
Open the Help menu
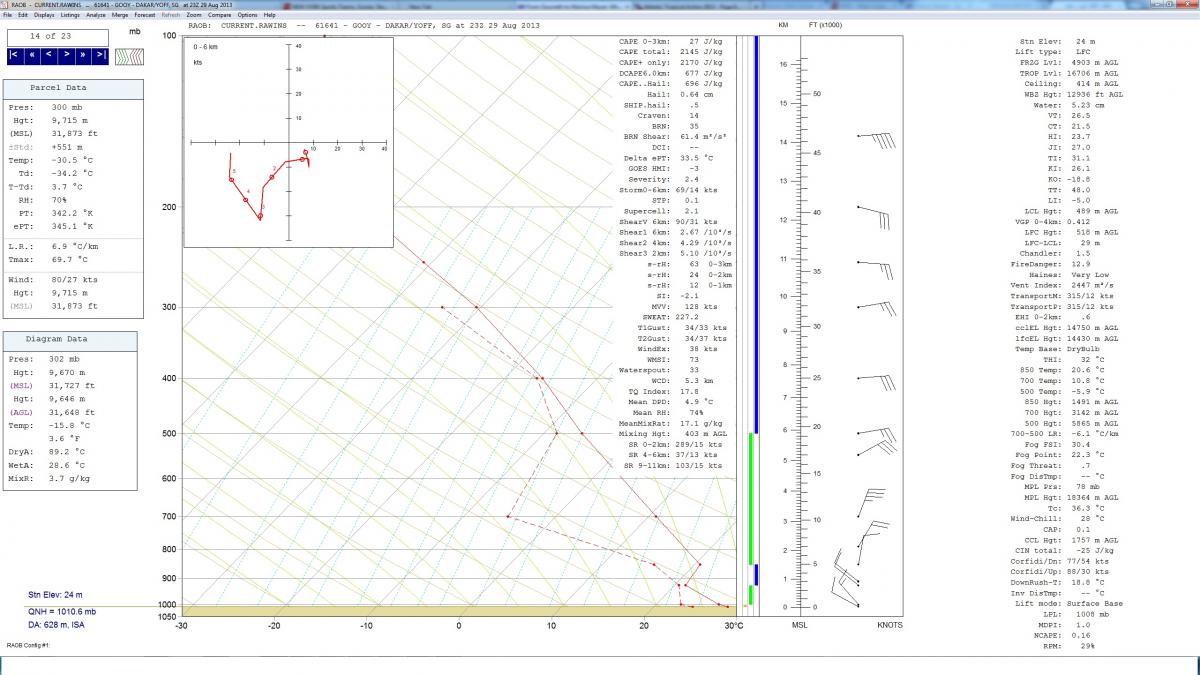click(270, 15)
